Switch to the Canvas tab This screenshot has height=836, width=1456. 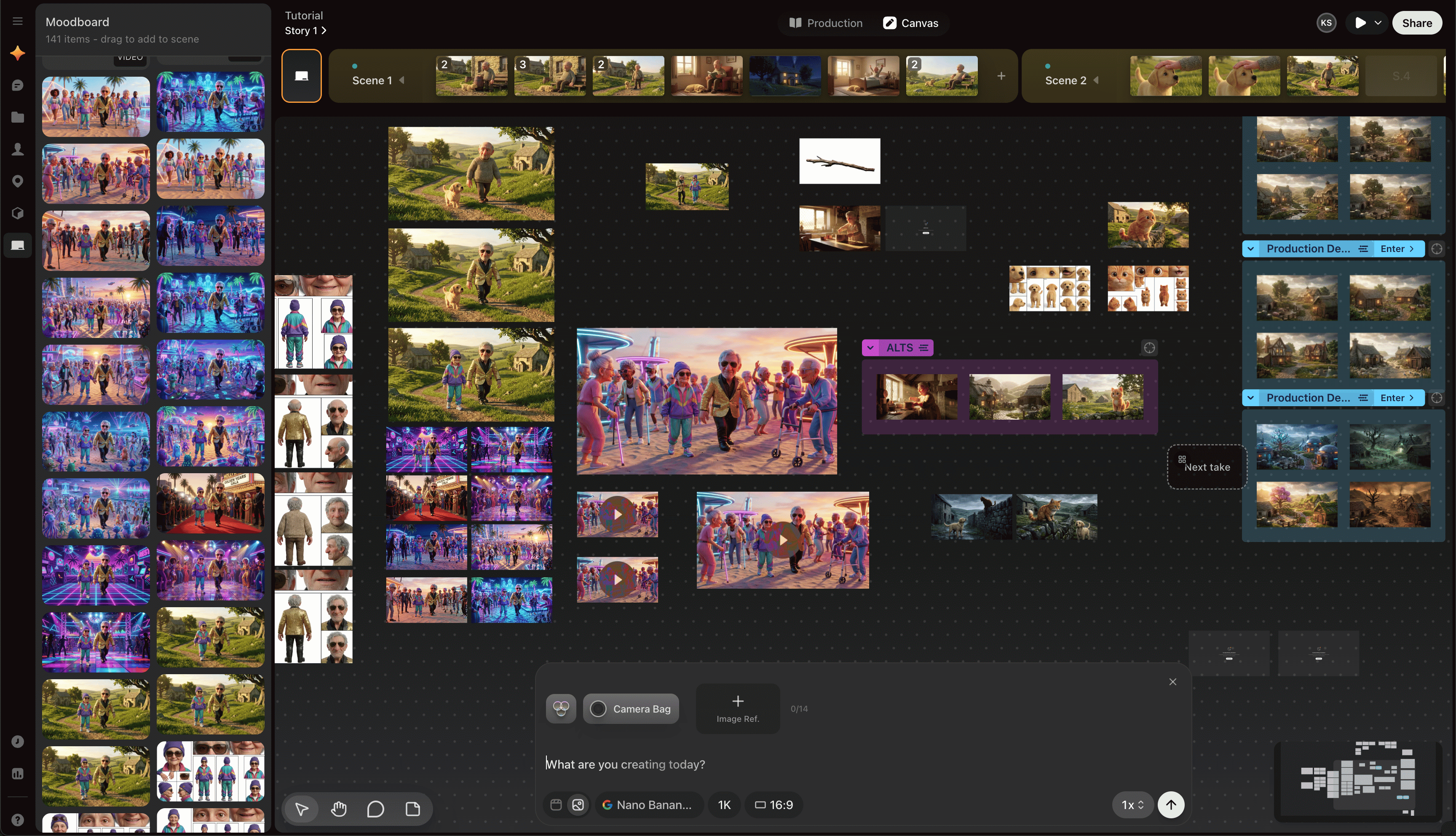(911, 23)
